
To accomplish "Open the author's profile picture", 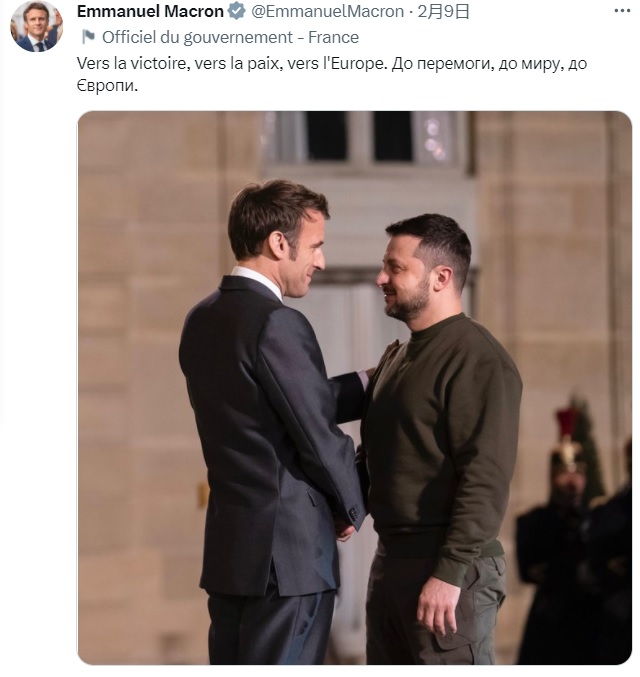I will 36,26.
